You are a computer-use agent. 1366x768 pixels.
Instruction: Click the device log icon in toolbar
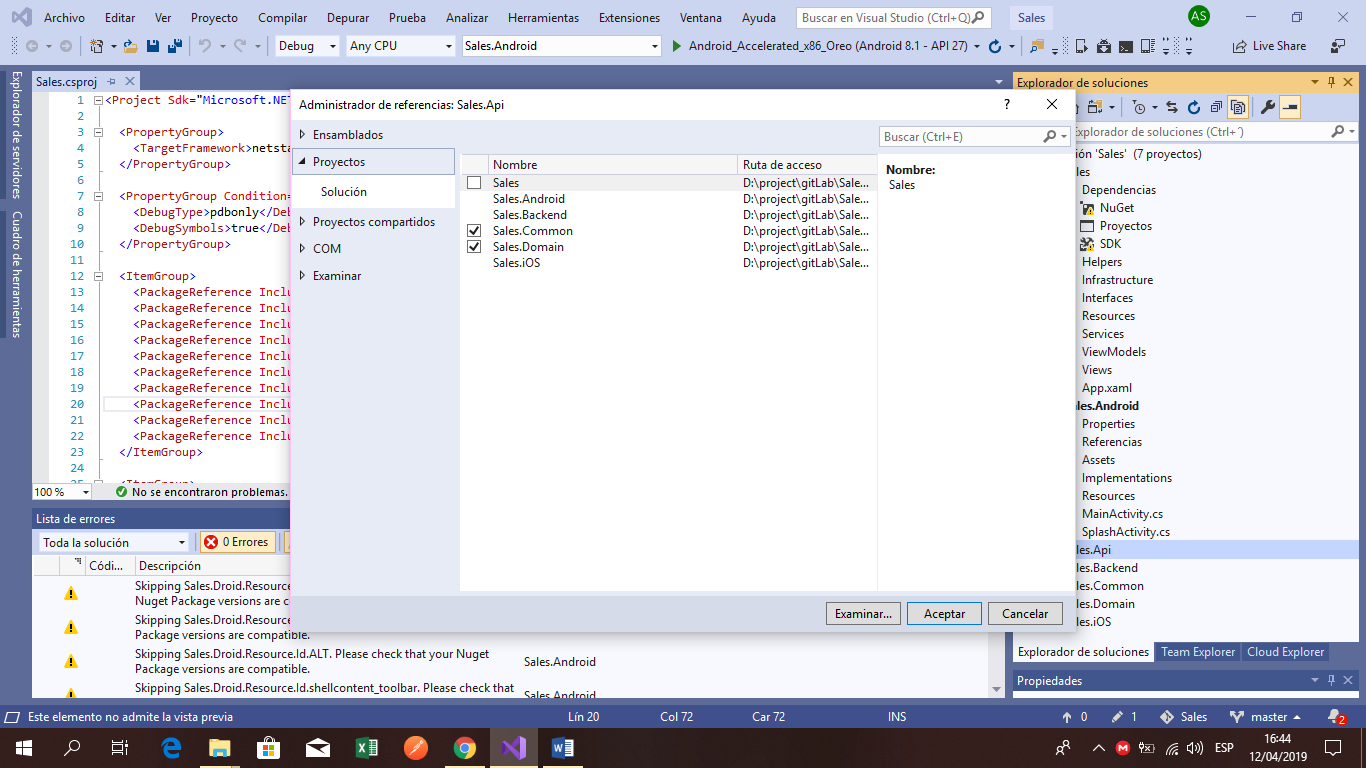pyautogui.click(x=1147, y=46)
